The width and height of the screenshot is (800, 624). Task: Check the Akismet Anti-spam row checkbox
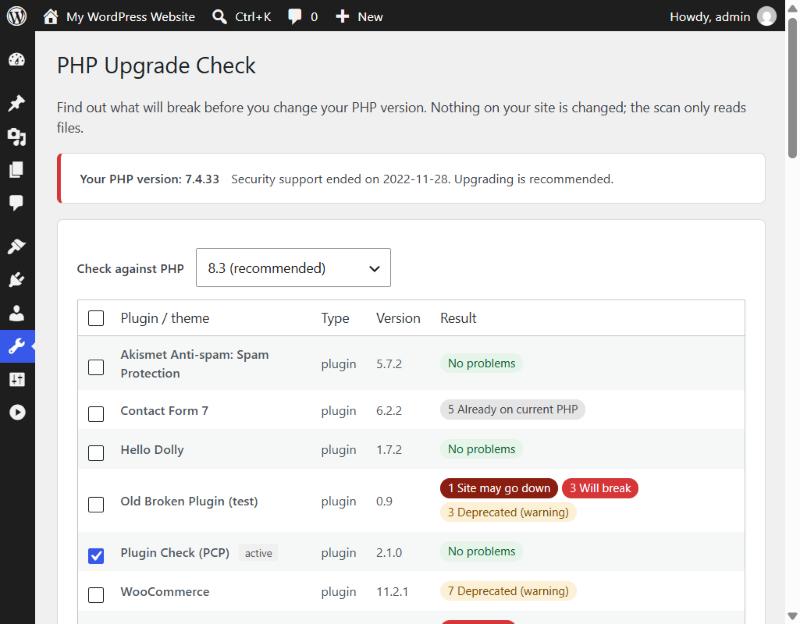tap(96, 367)
